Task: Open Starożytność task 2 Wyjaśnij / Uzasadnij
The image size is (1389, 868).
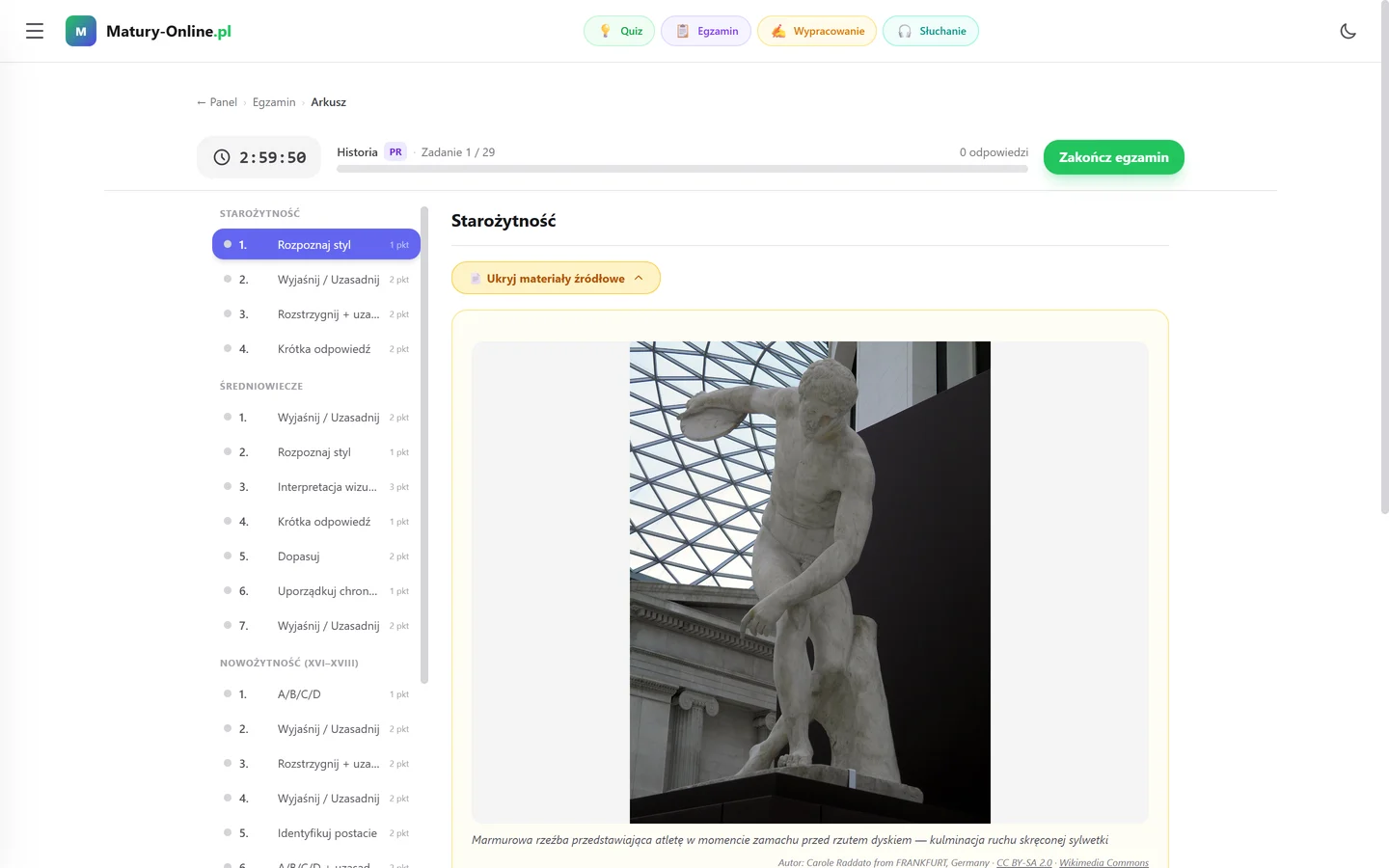Action: [x=316, y=280]
